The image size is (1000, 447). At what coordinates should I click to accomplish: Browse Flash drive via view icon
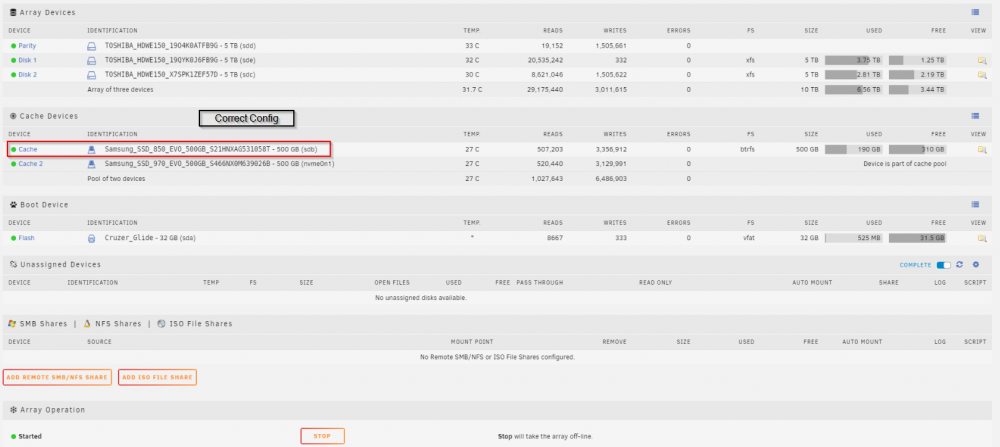pos(982,238)
